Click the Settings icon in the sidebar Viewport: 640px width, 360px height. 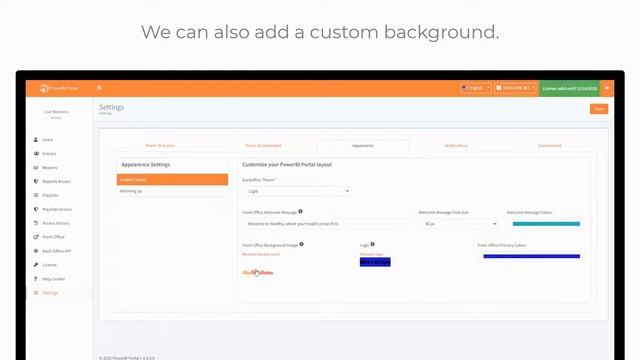[36, 293]
